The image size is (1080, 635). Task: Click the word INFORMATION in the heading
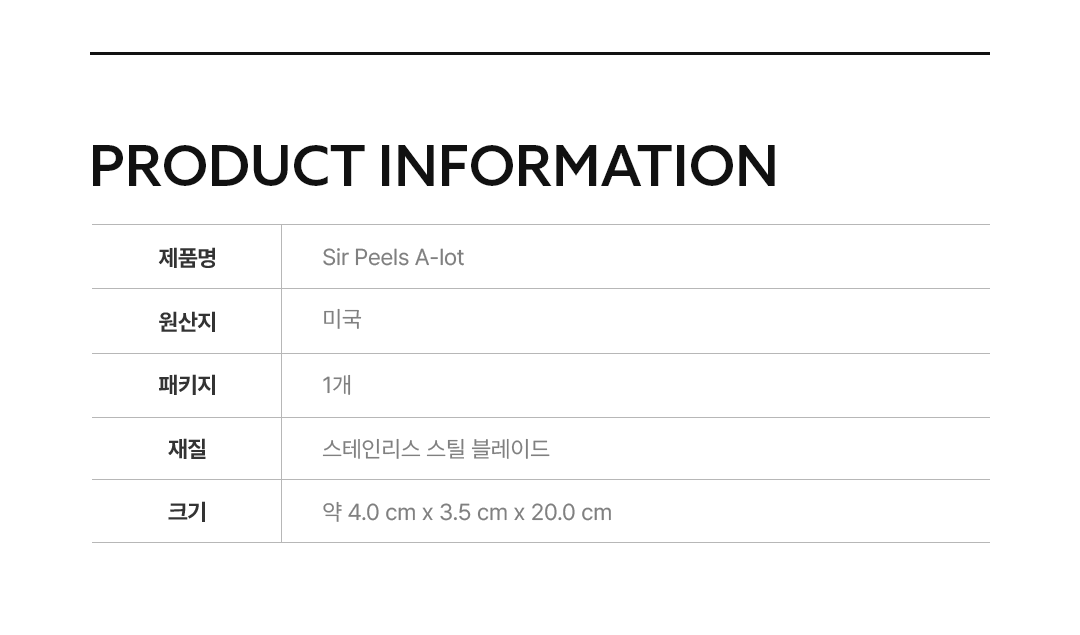[577, 166]
